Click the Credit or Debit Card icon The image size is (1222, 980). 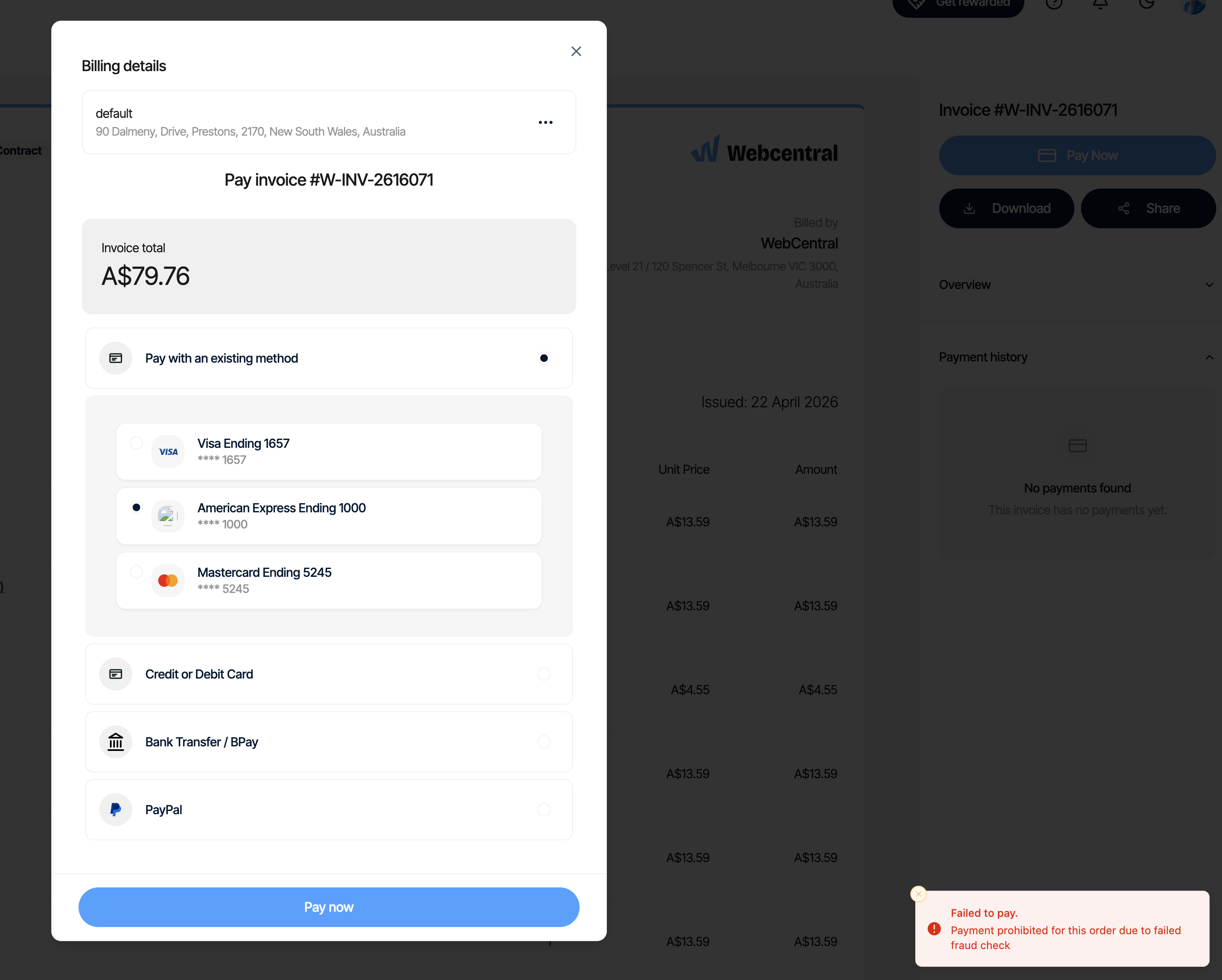pos(116,674)
